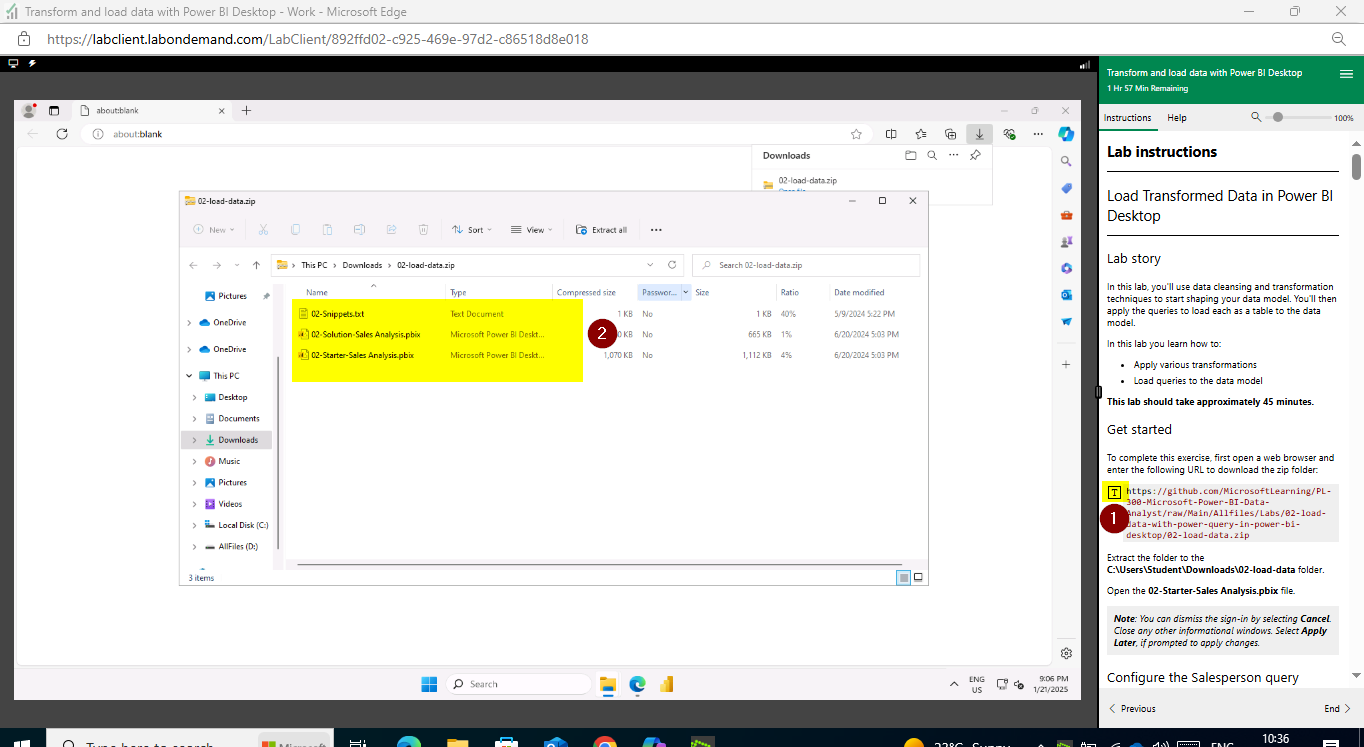Click the GitHub zip URL in instructions

point(1229,513)
